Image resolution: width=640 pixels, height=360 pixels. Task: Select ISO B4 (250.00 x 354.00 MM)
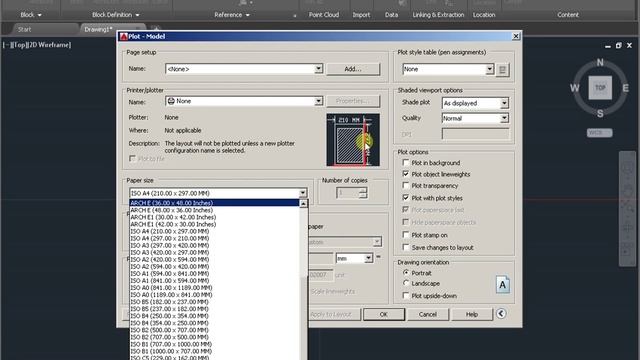coord(214,316)
